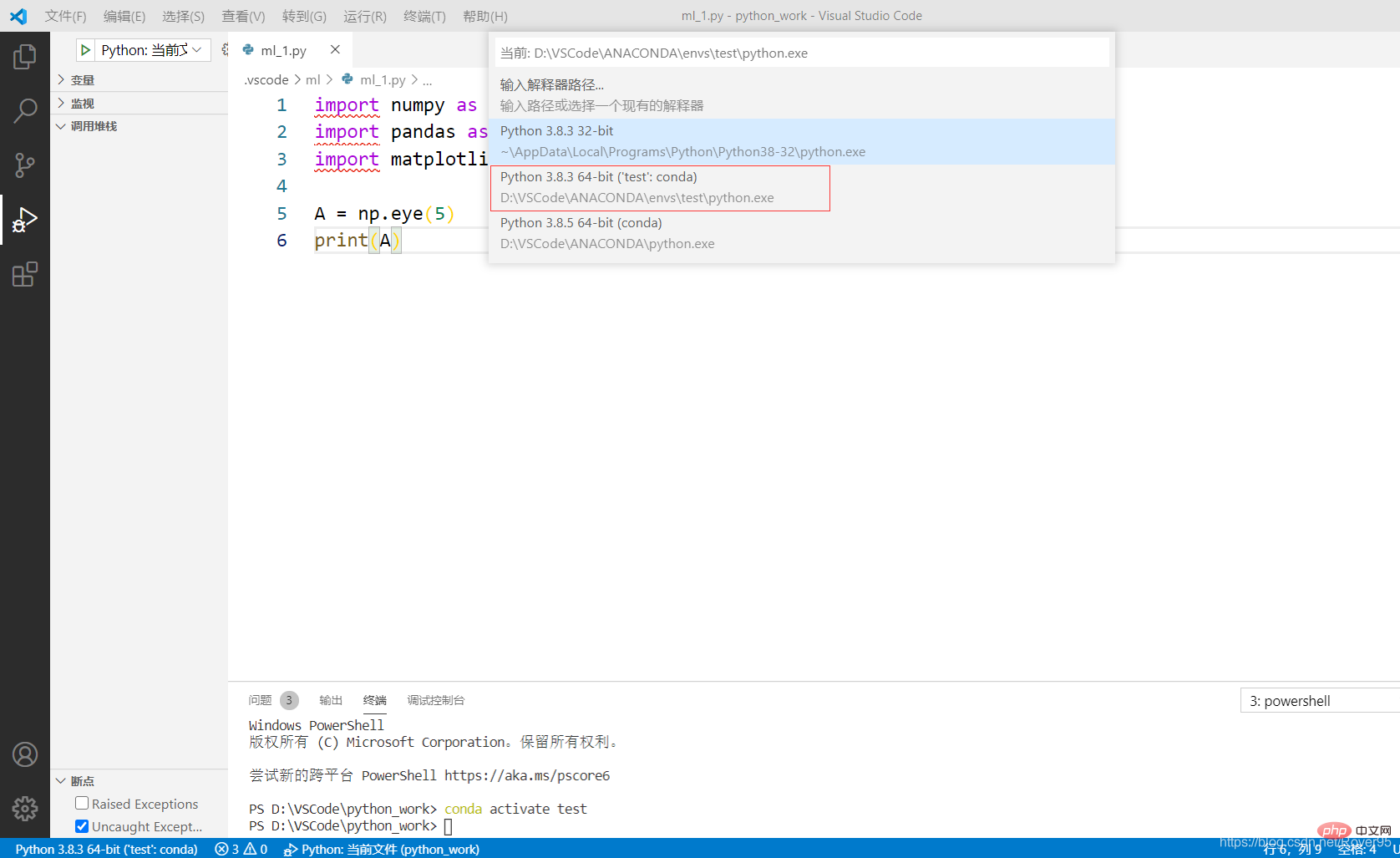Open the Explorer view in the activity bar

(x=25, y=55)
